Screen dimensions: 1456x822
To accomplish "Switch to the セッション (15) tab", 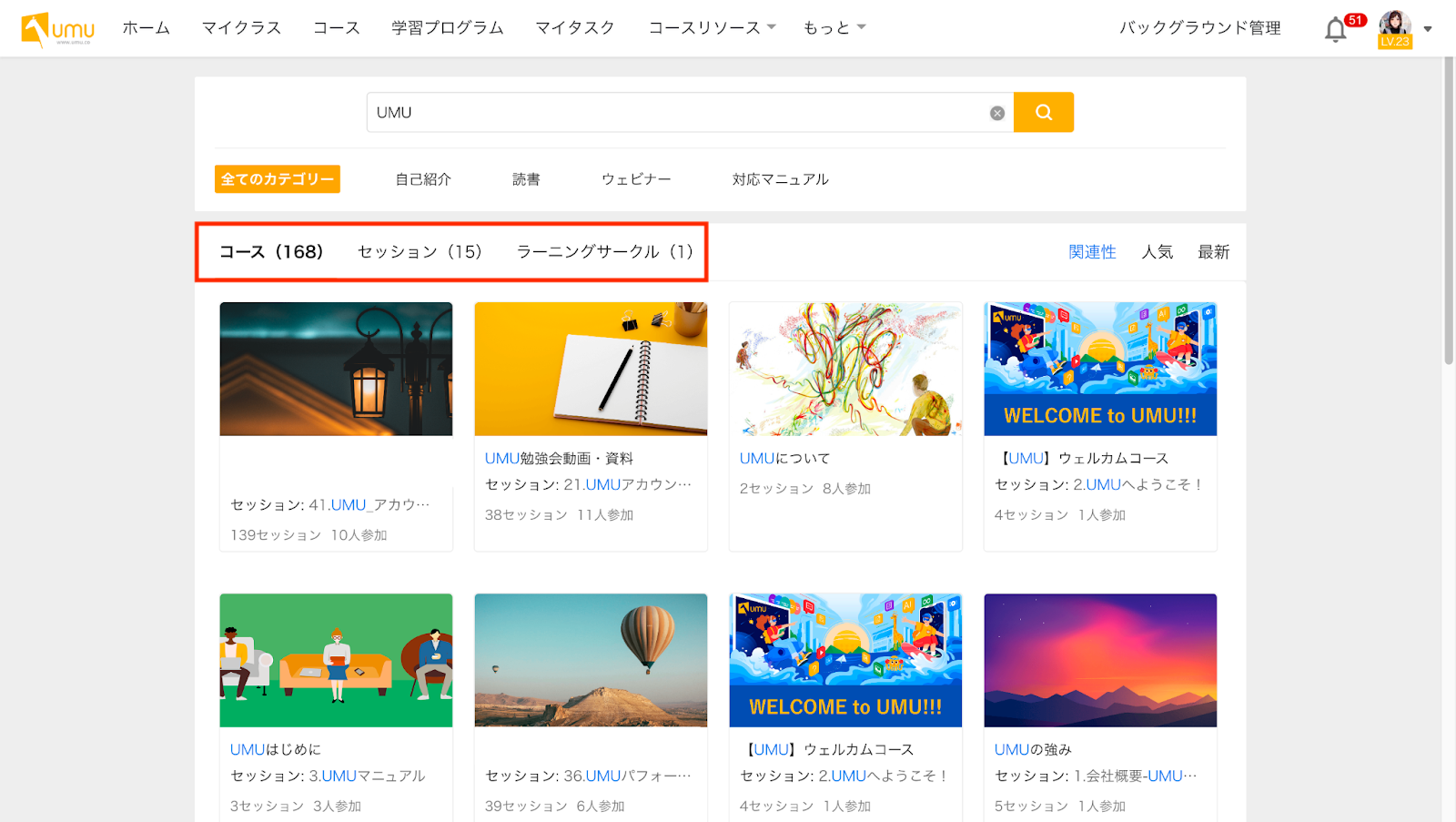I will point(420,252).
